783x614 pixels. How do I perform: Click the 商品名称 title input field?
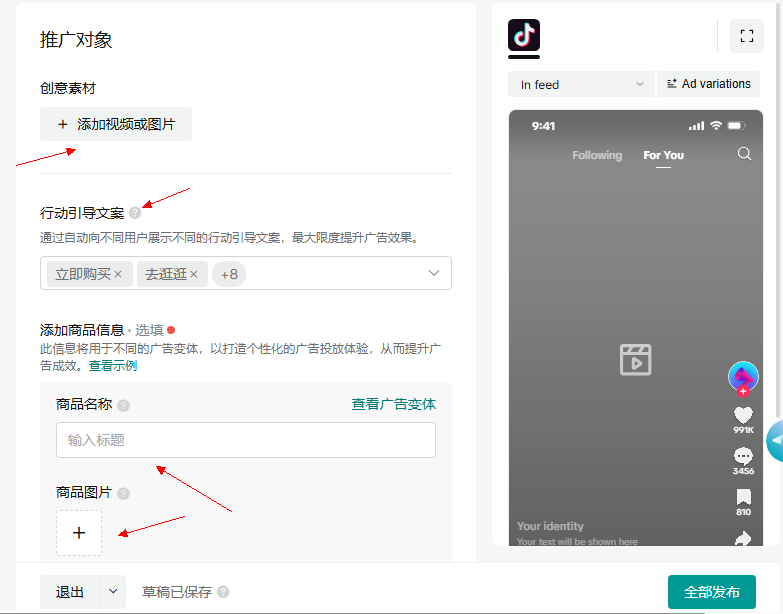pyautogui.click(x=245, y=440)
